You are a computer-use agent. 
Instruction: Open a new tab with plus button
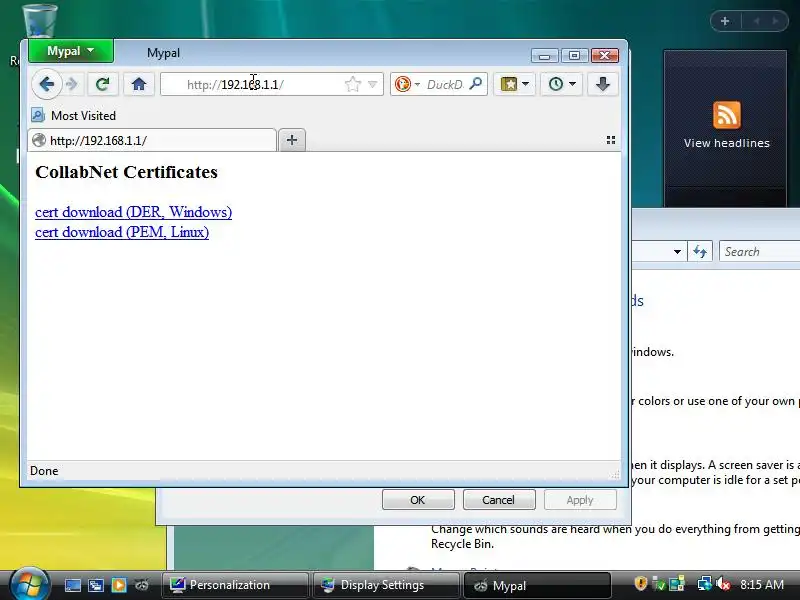292,140
